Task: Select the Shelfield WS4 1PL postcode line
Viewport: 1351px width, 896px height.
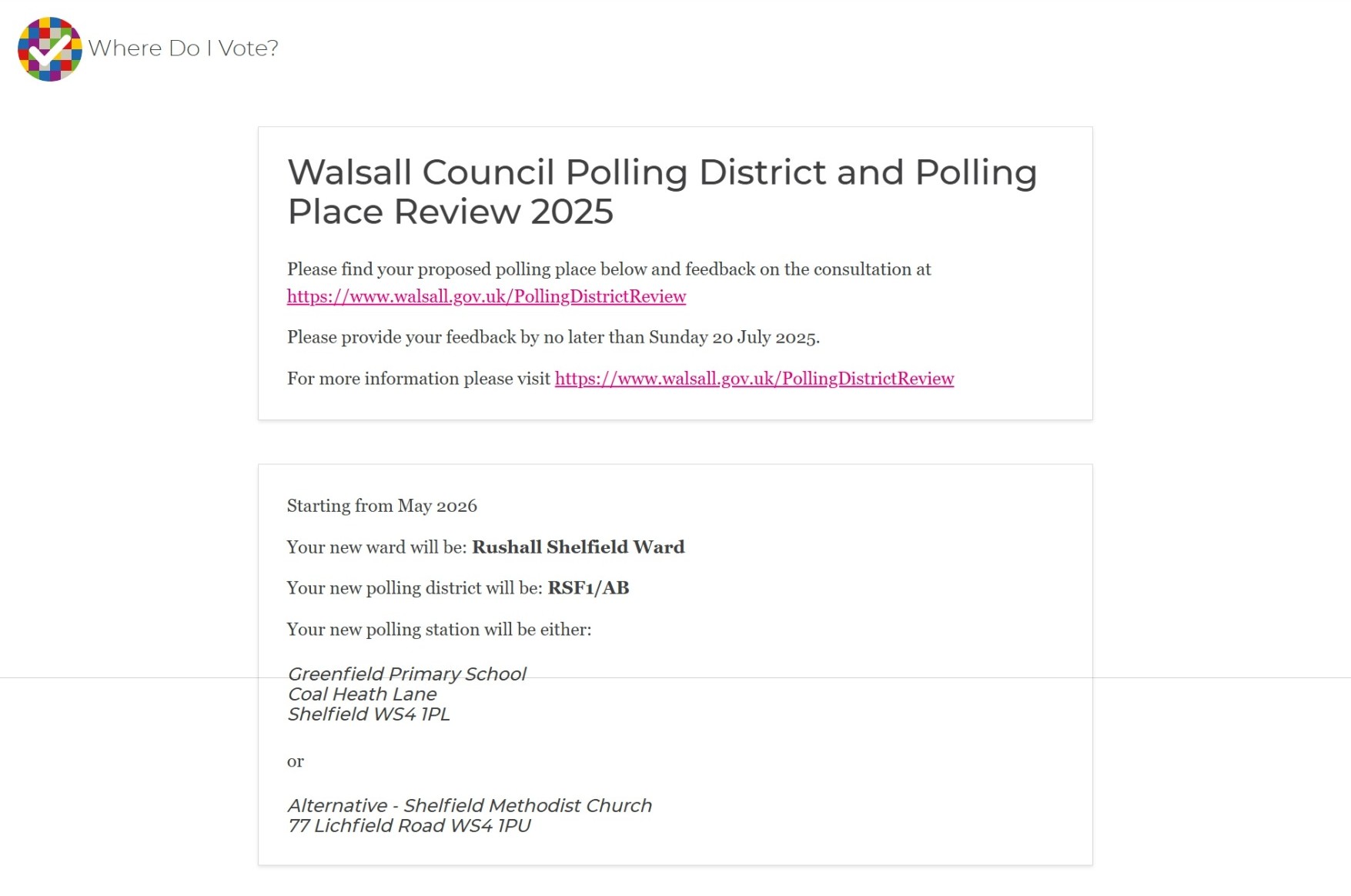Action: coord(369,714)
